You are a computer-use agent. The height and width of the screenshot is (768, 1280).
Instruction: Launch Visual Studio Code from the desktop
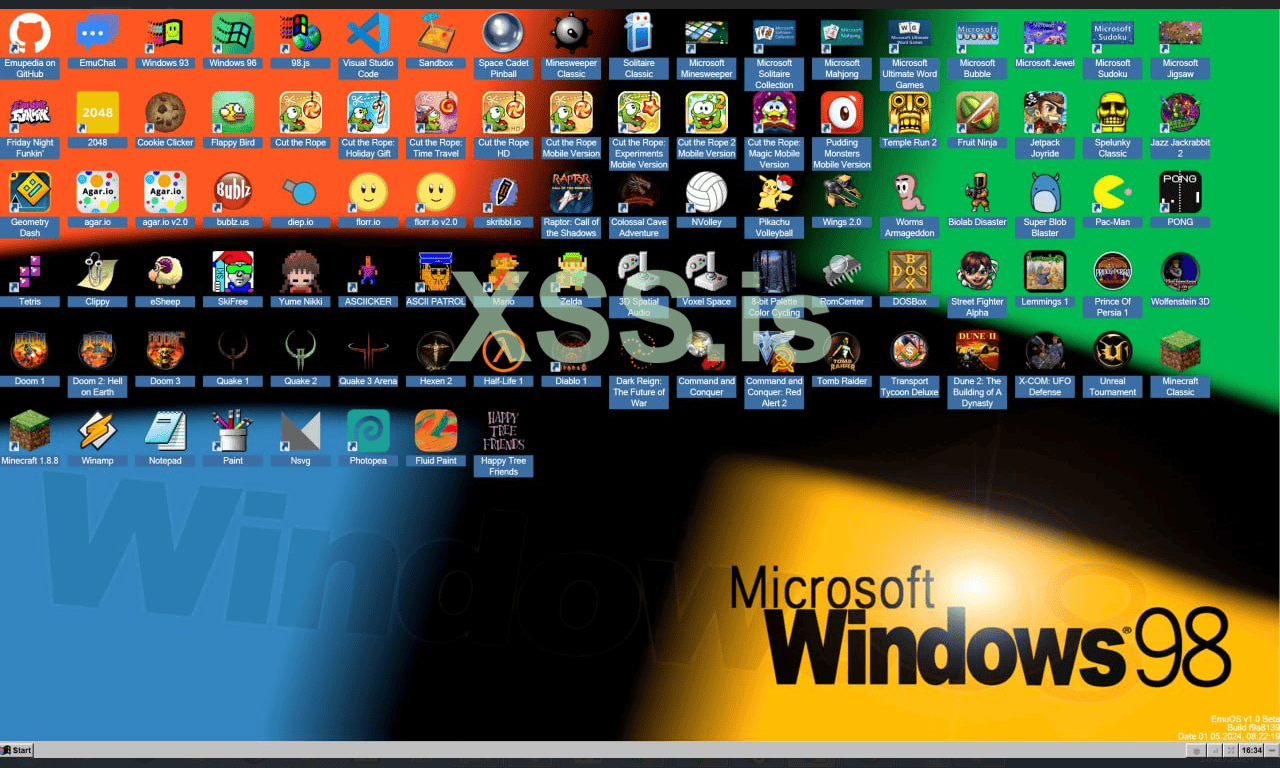pyautogui.click(x=368, y=34)
